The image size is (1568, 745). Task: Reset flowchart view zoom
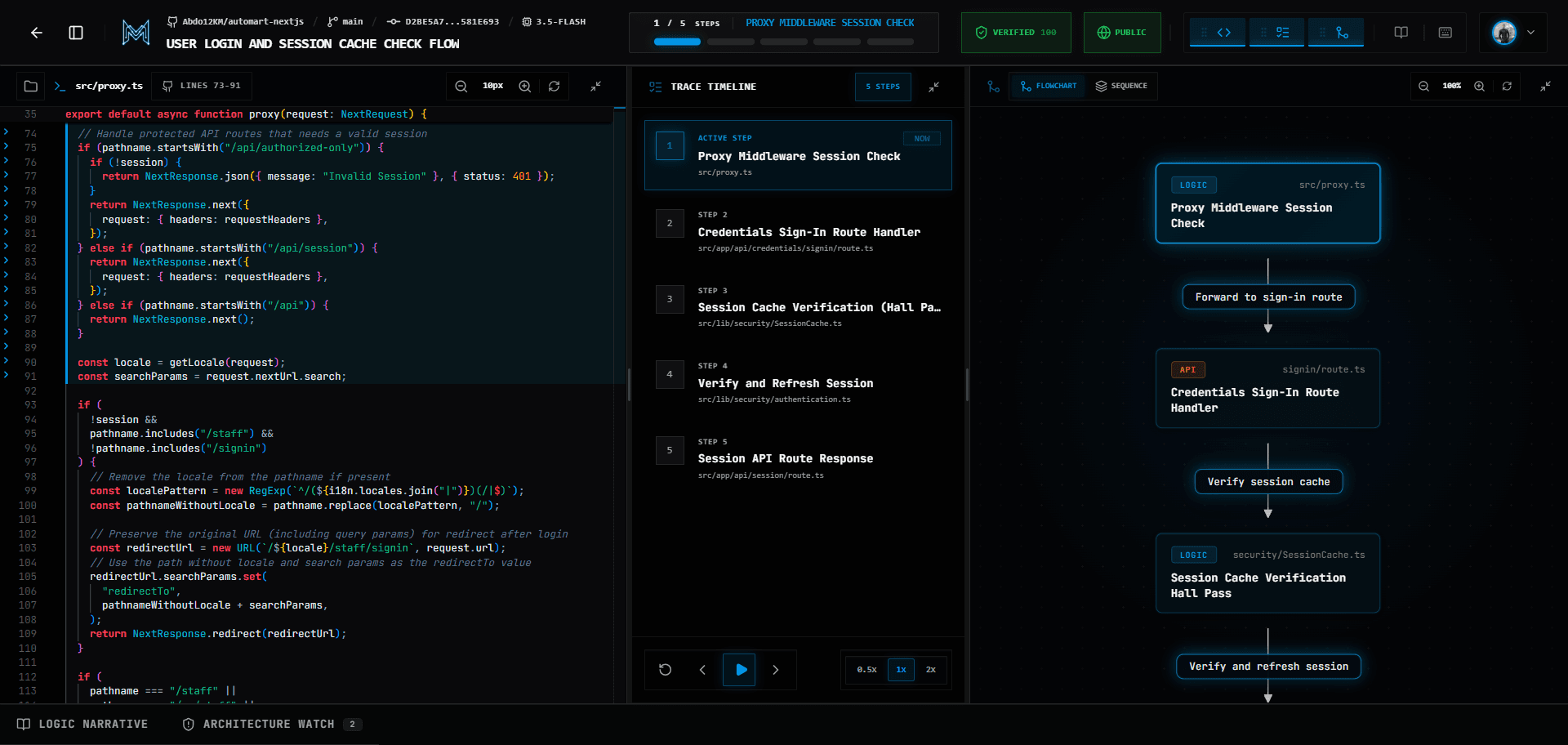tap(1507, 86)
